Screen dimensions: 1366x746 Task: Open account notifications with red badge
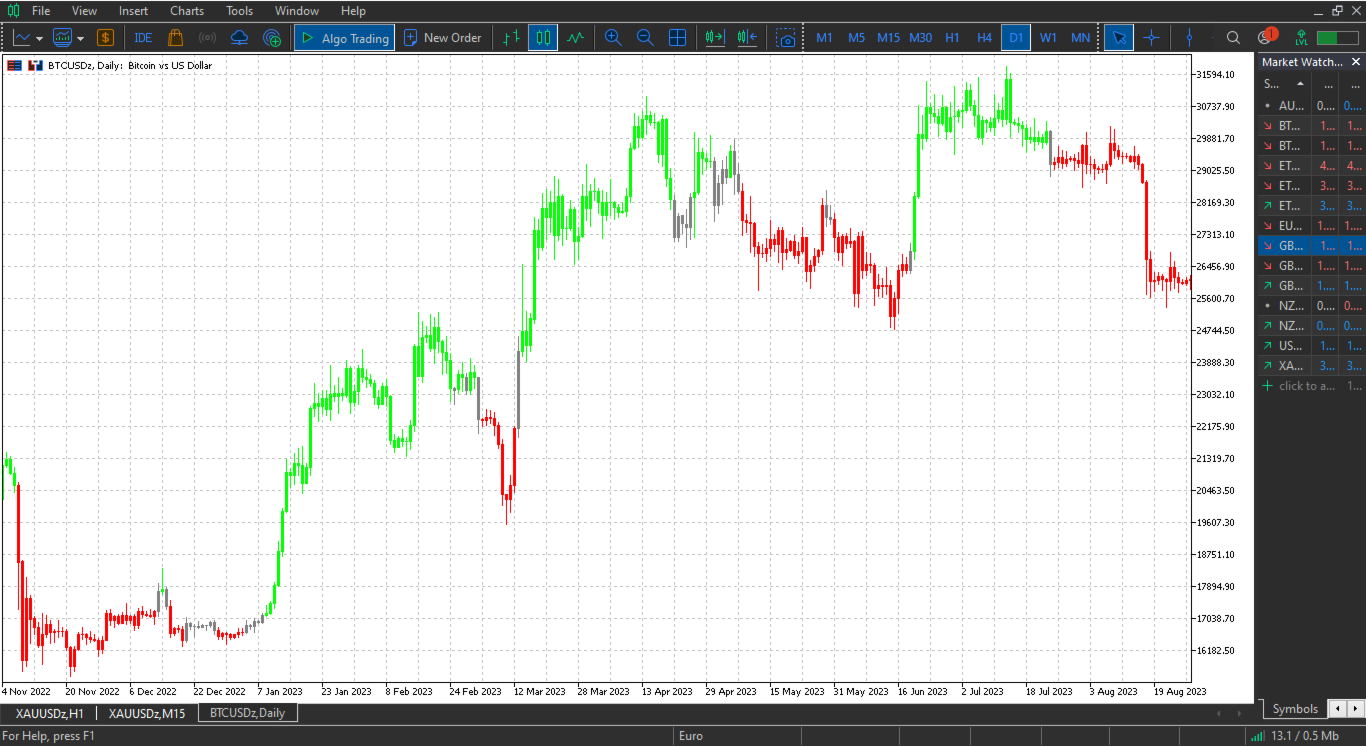pyautogui.click(x=1266, y=37)
